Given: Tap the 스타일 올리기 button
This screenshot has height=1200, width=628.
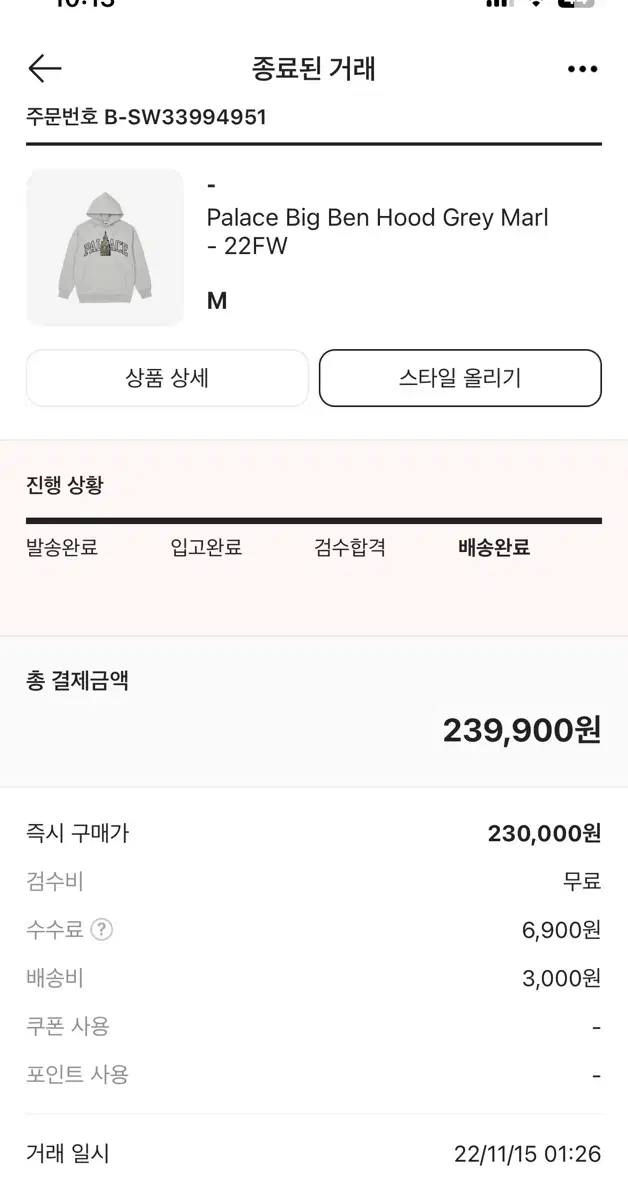Looking at the screenshot, I should click(x=460, y=378).
